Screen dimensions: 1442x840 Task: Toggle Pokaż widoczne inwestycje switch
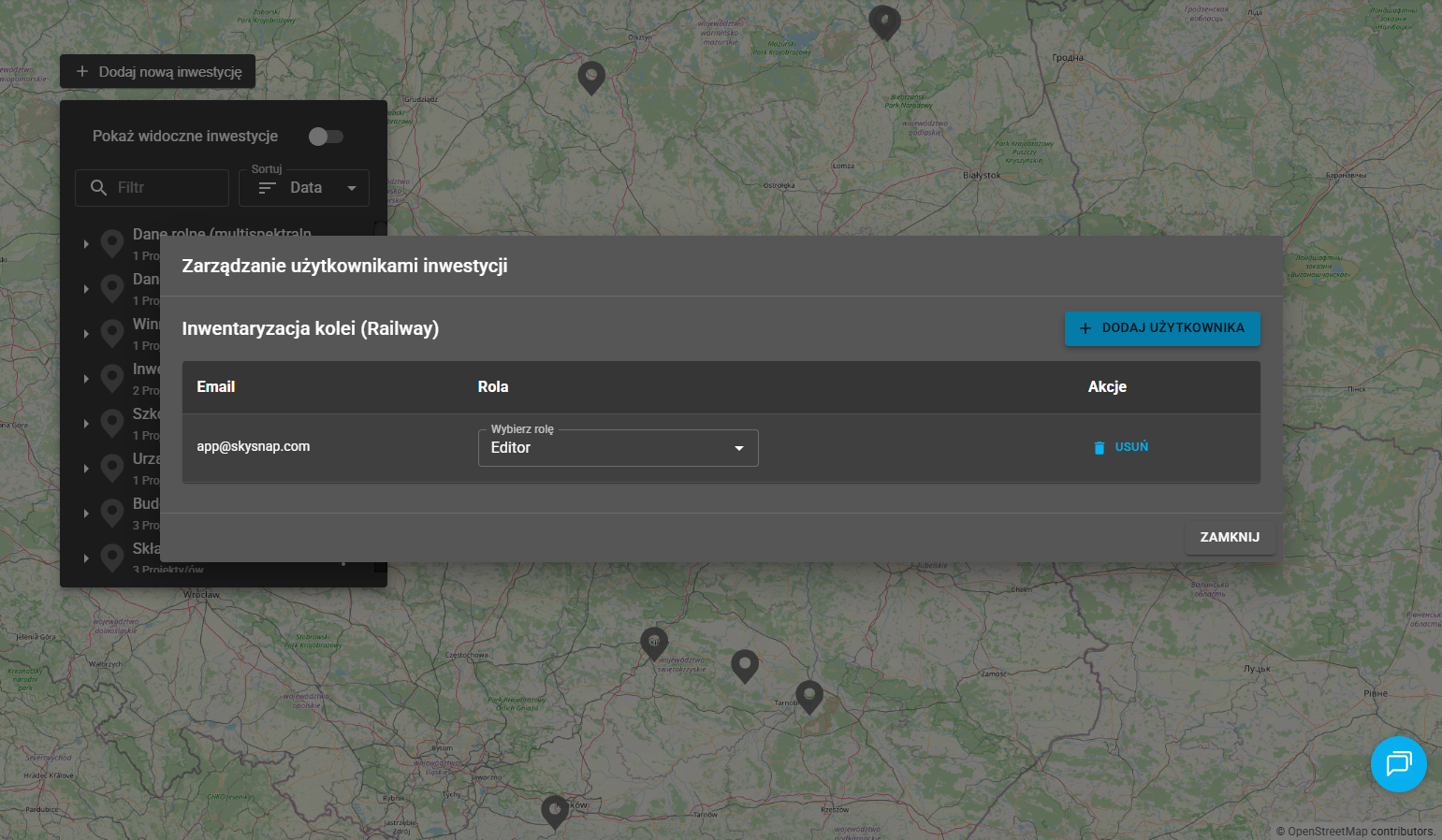pyautogui.click(x=326, y=137)
